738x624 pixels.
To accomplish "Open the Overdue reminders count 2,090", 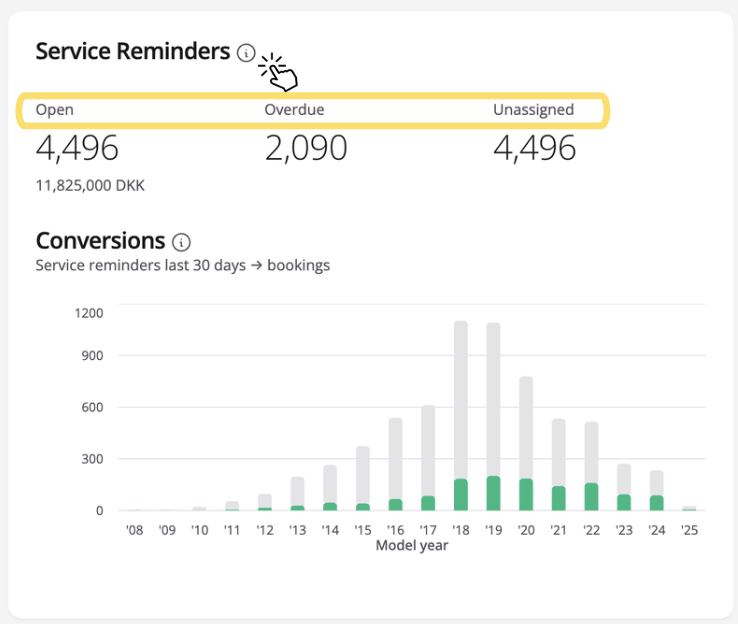I will click(306, 148).
